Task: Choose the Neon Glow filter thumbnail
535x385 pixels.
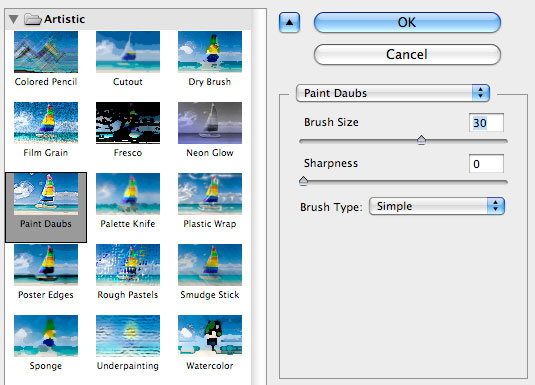Action: pos(210,123)
